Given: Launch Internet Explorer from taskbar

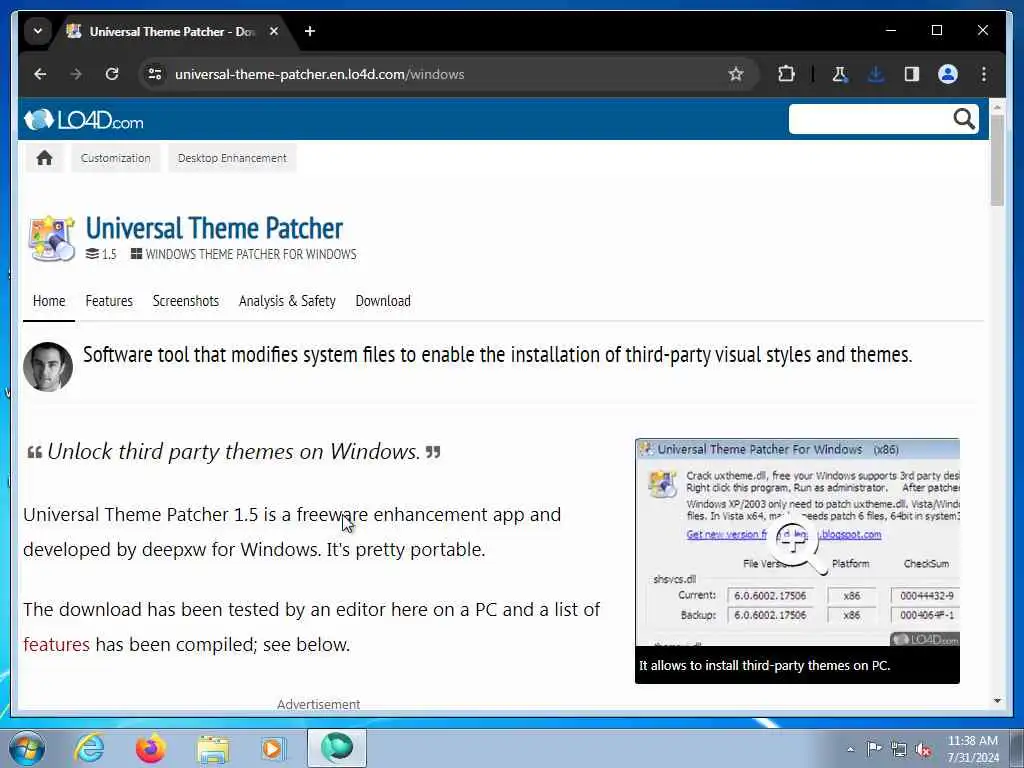Looking at the screenshot, I should click(x=89, y=748).
